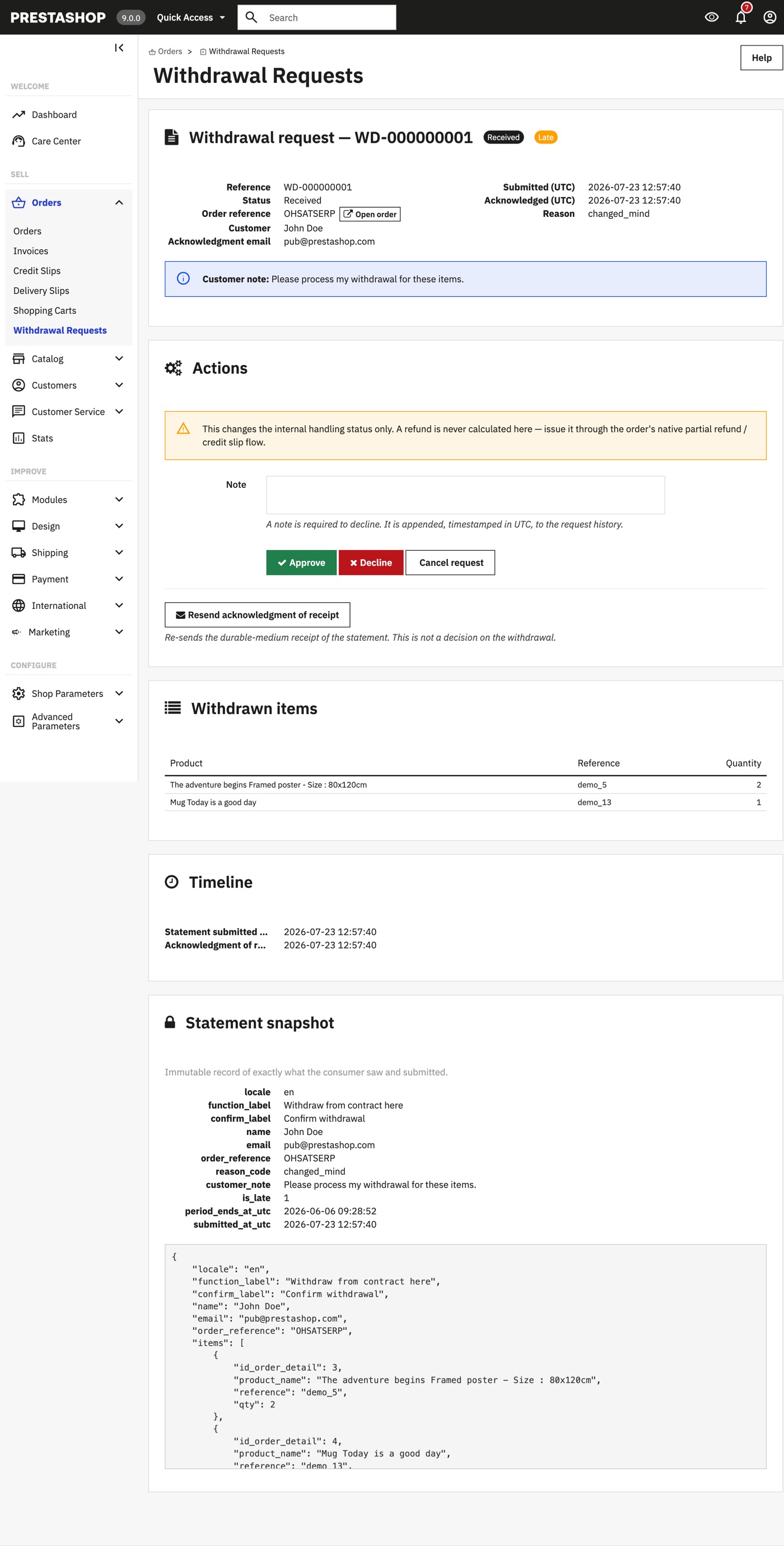Click the Statement snapshot lock icon
This screenshot has width=784, height=1546.
(x=170, y=1022)
